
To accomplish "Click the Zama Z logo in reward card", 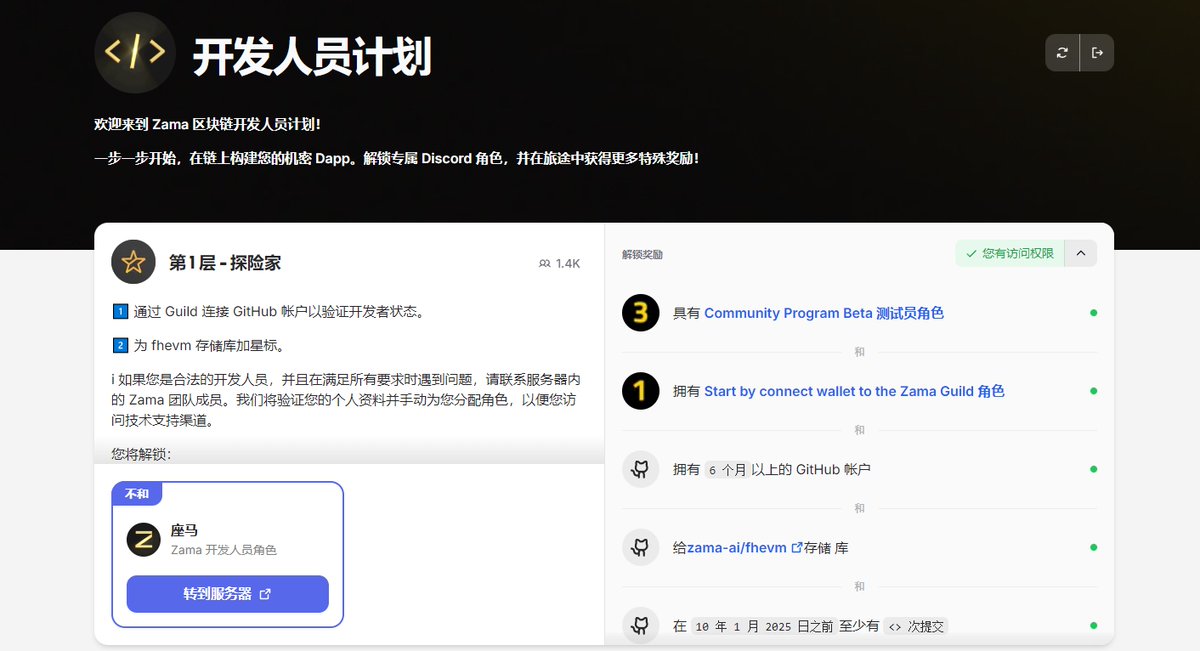I will (x=144, y=540).
